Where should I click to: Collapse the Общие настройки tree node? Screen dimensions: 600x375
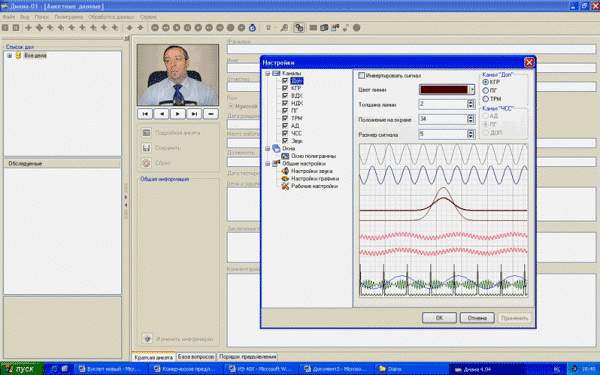click(x=267, y=163)
